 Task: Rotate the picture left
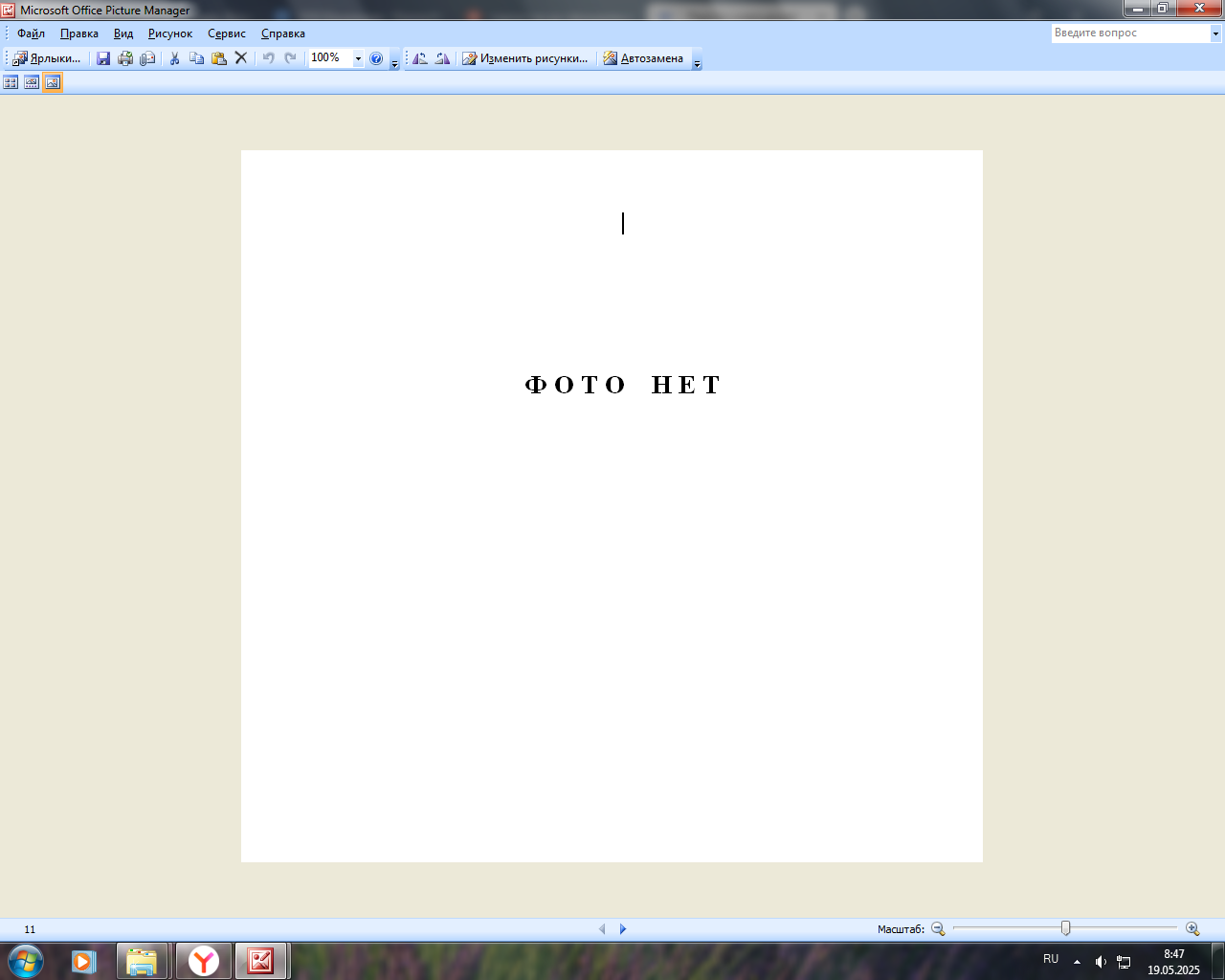tap(420, 58)
